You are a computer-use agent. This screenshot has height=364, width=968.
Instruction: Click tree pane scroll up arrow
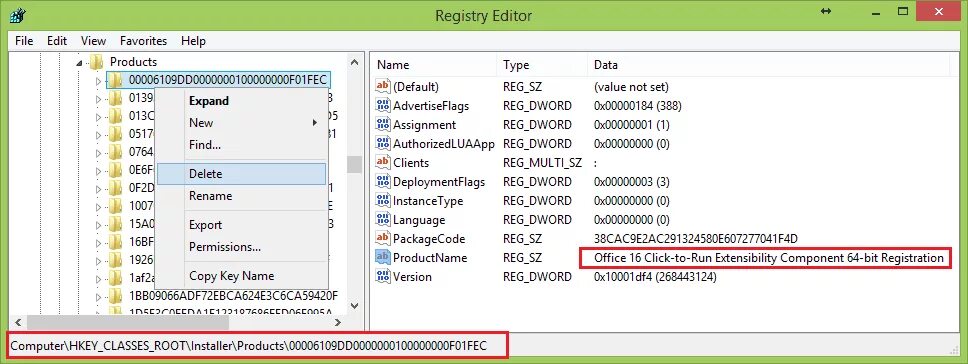coord(354,62)
